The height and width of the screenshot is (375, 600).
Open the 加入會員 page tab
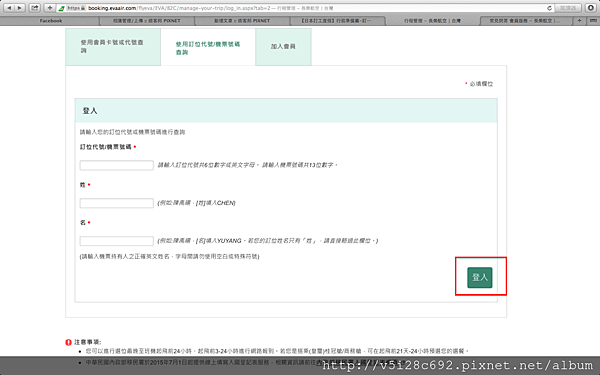tap(283, 47)
